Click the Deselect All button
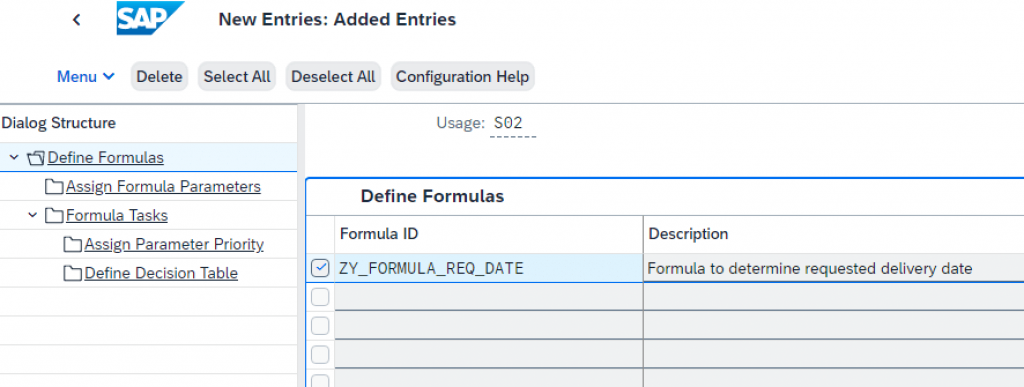The image size is (1024, 387). click(333, 76)
